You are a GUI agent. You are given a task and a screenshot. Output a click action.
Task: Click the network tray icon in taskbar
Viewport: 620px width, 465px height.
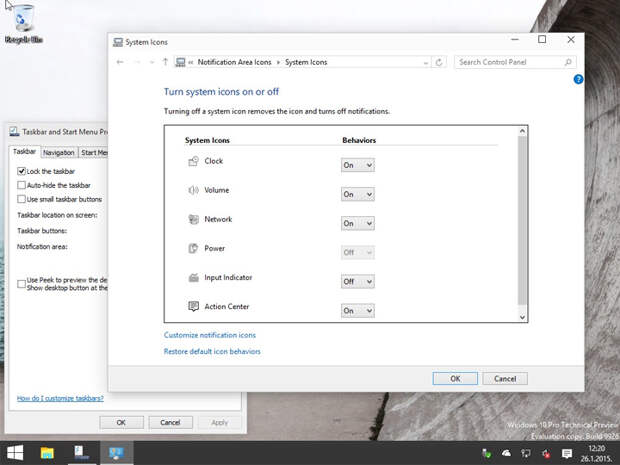[x=526, y=453]
